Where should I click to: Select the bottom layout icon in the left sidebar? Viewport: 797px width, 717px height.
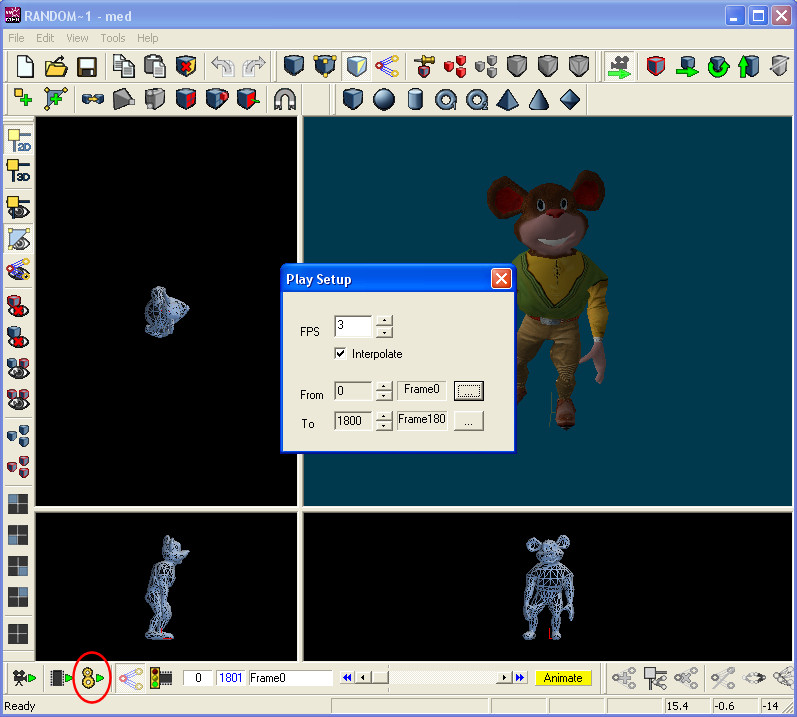click(x=18, y=634)
